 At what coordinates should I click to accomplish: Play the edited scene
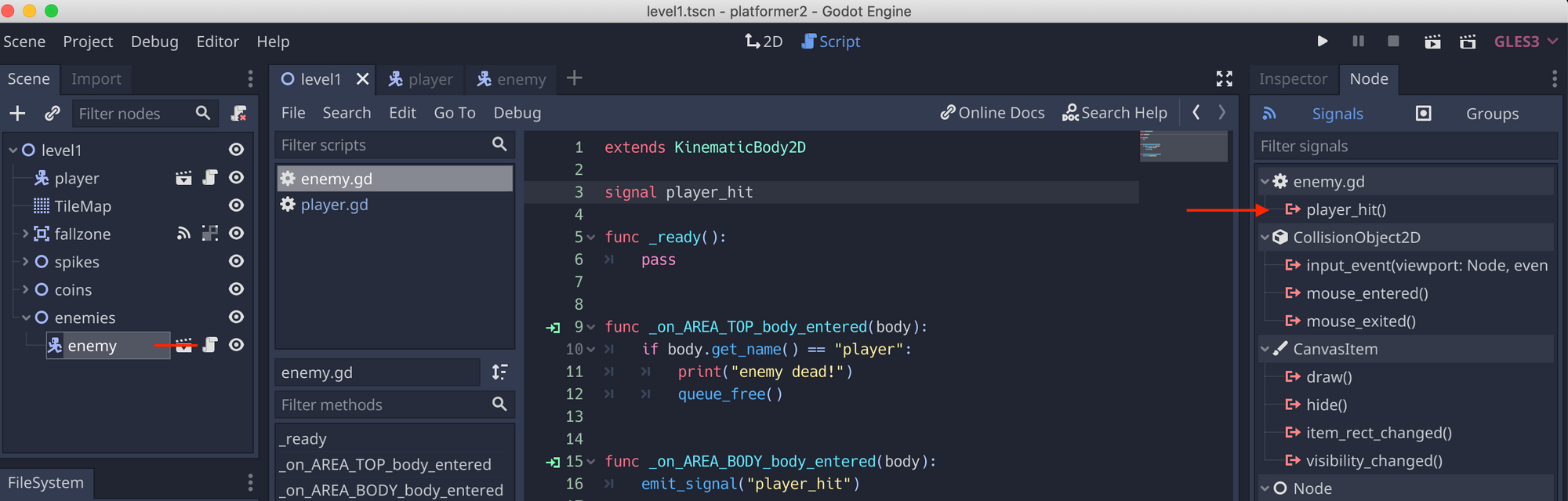1432,42
